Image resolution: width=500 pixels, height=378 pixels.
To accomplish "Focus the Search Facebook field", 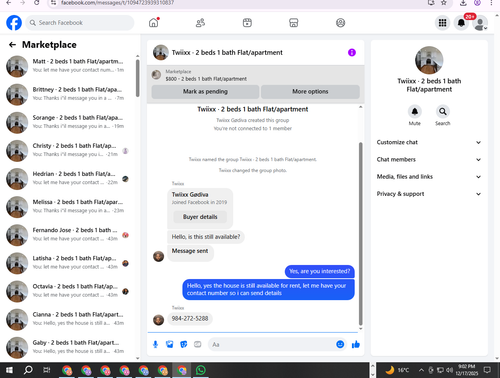I will click(80, 23).
